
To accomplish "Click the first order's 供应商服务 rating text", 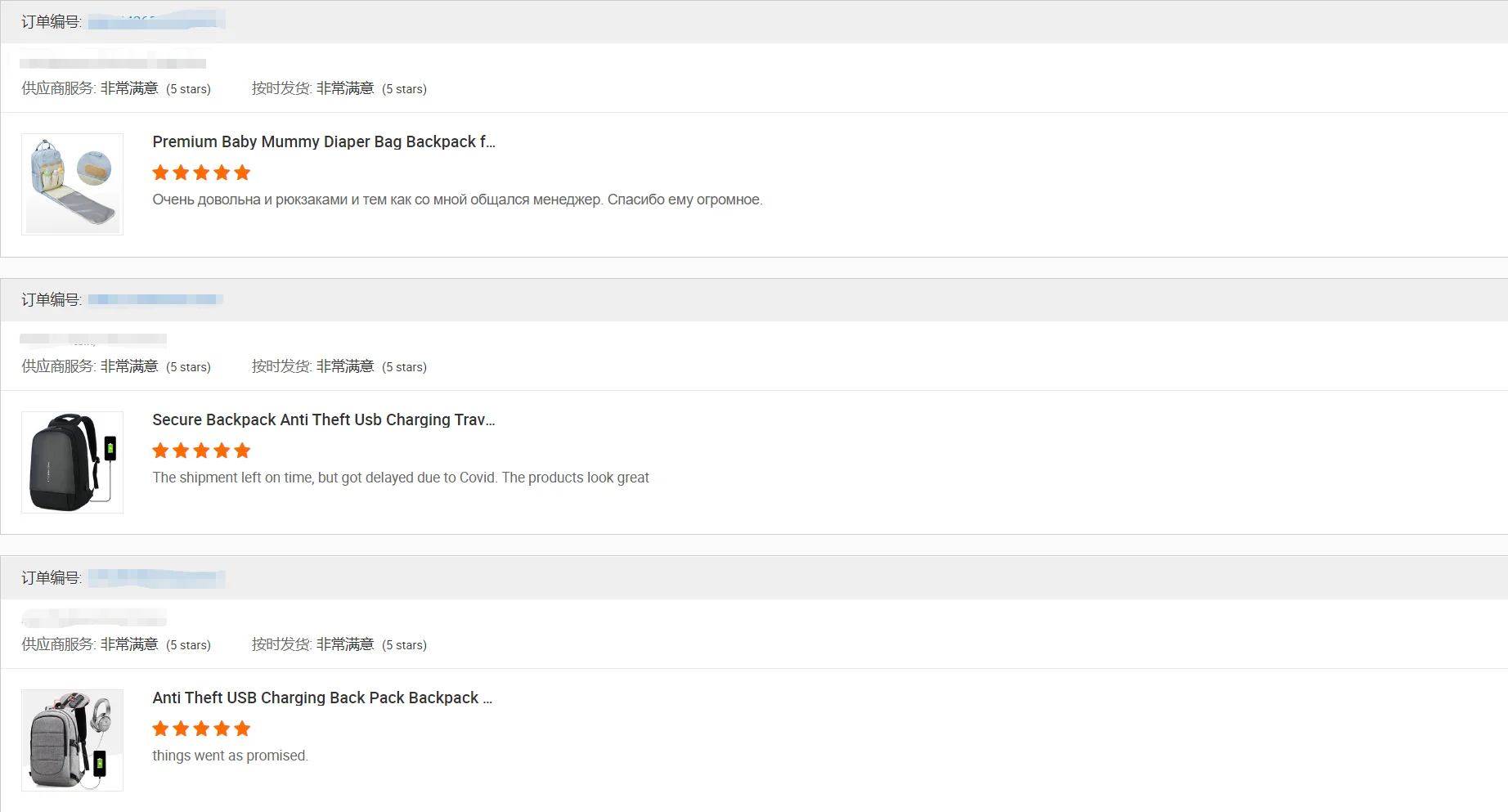I will [116, 88].
